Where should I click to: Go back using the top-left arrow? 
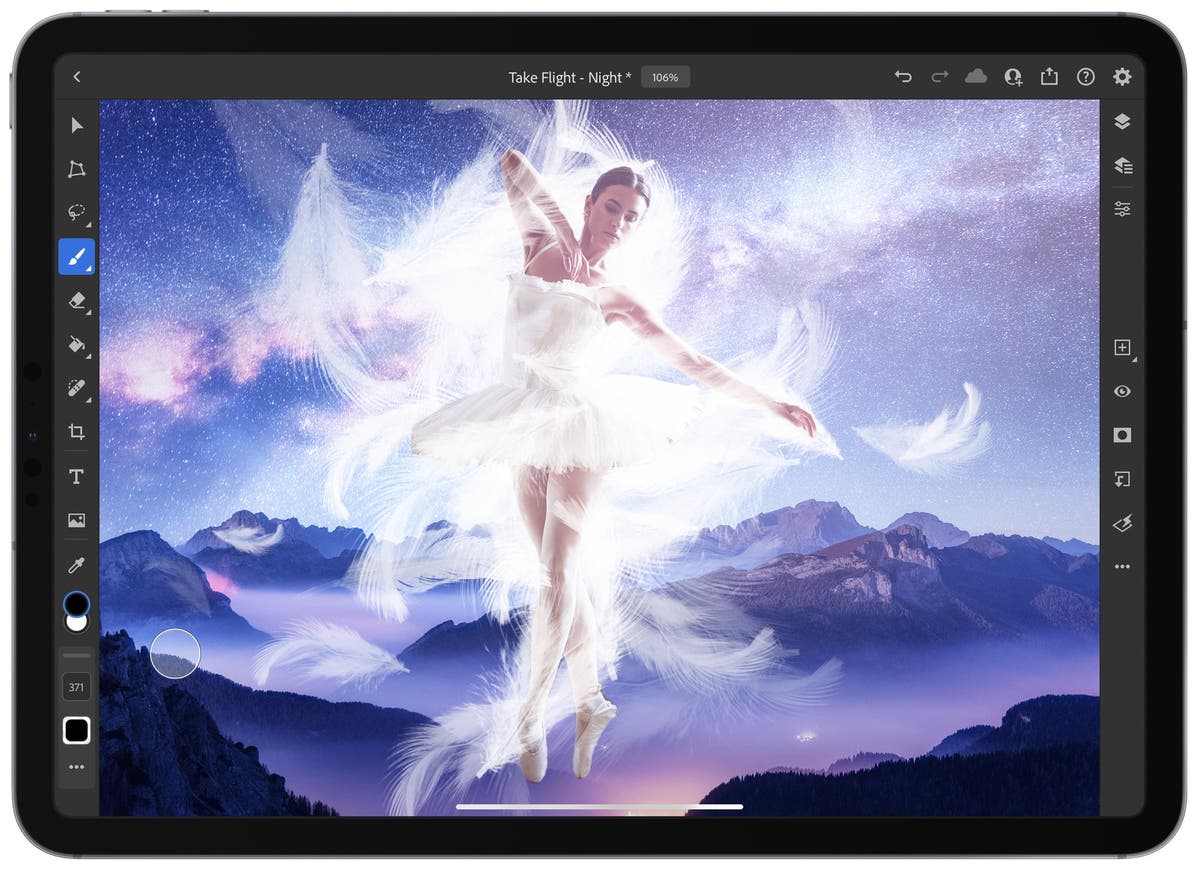[77, 77]
